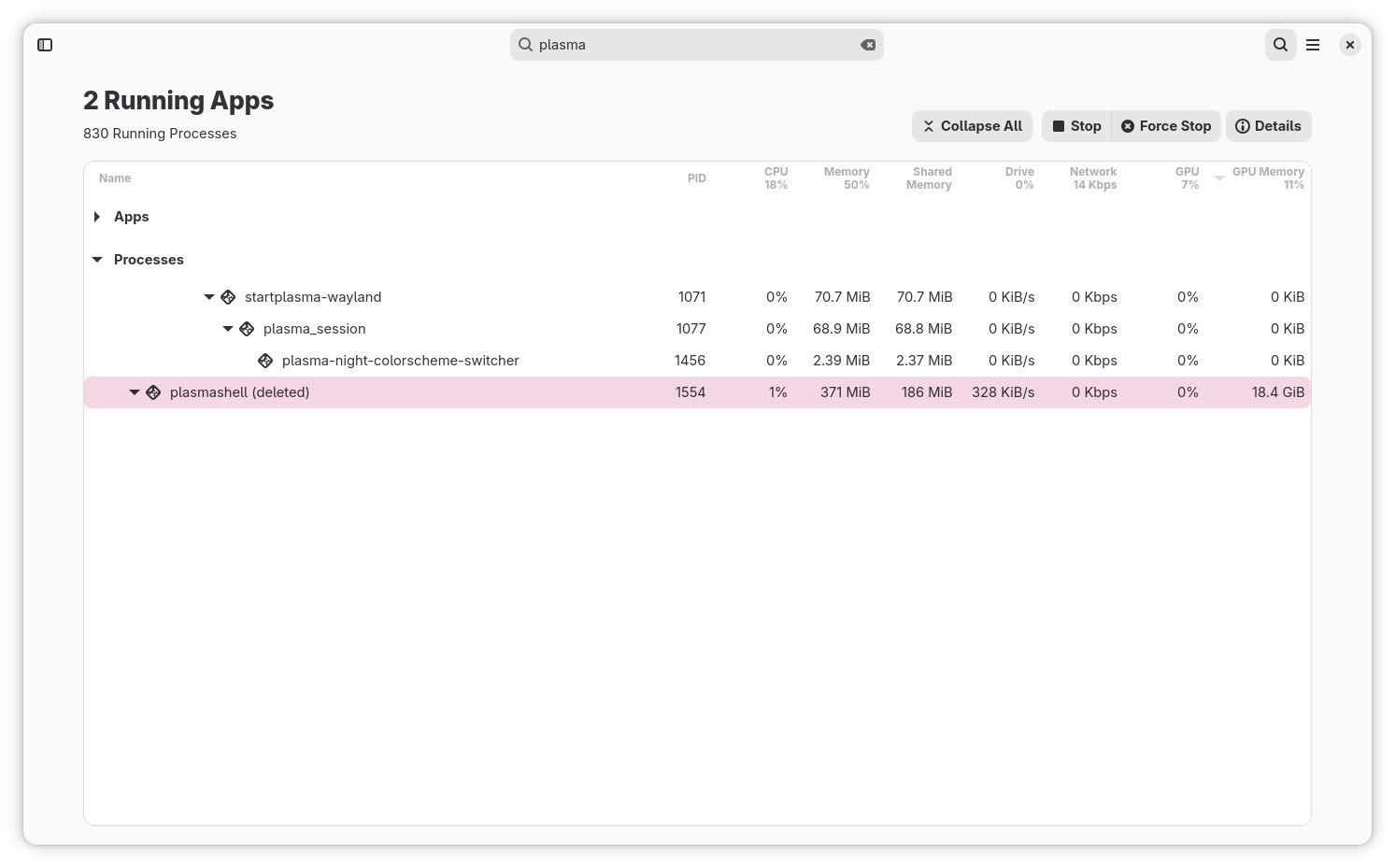Image resolution: width=1395 pixels, height=868 pixels.
Task: Click the 68.9 MiB memory value
Action: tap(842, 329)
